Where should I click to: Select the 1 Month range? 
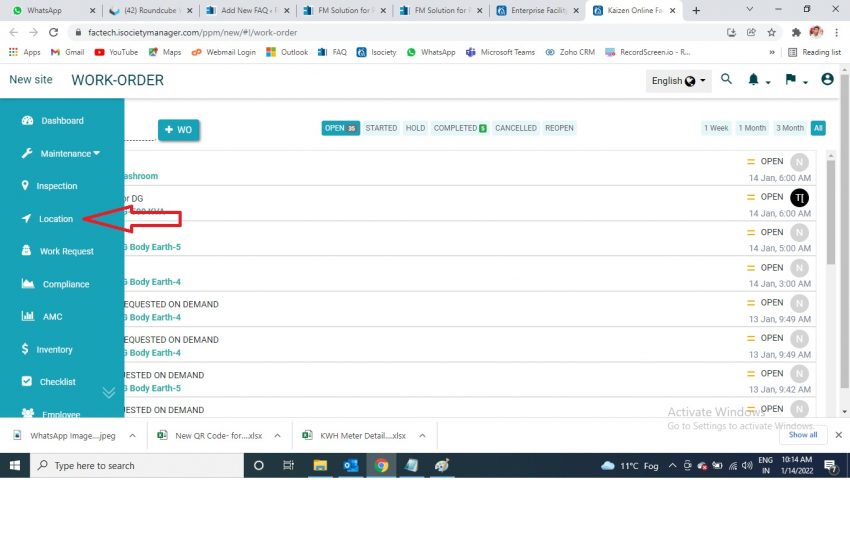click(752, 128)
